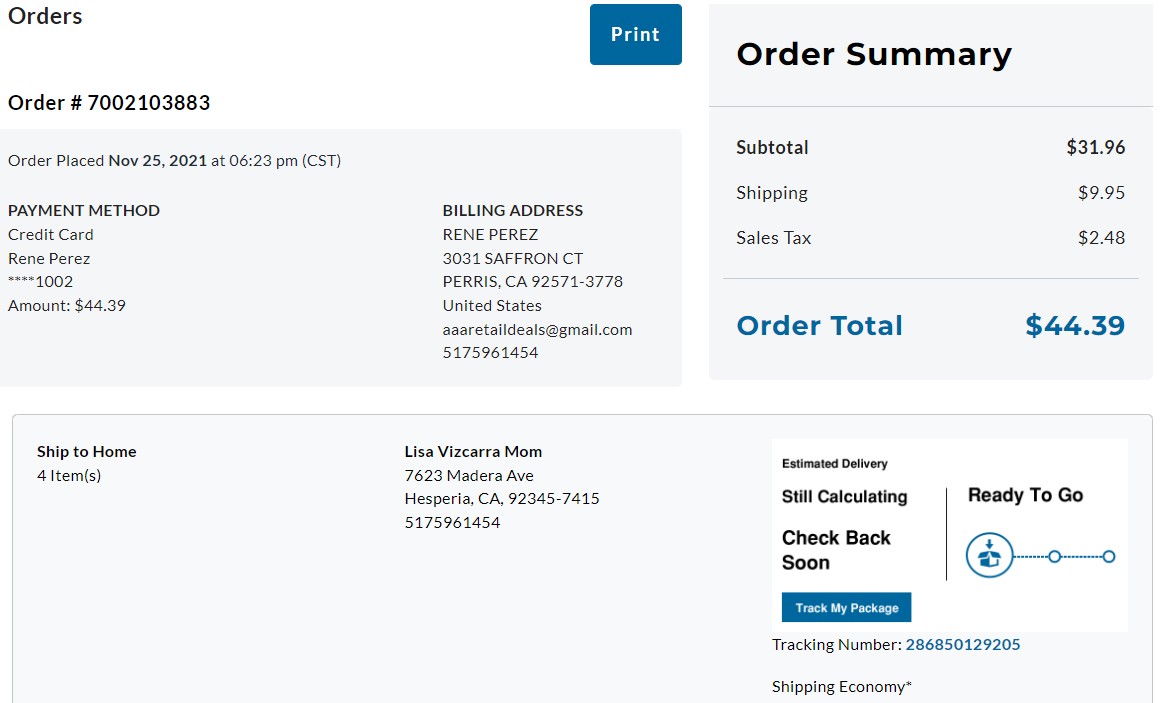The width and height of the screenshot is (1165, 703).
Task: Click the Ship to Home label
Action: (x=87, y=452)
